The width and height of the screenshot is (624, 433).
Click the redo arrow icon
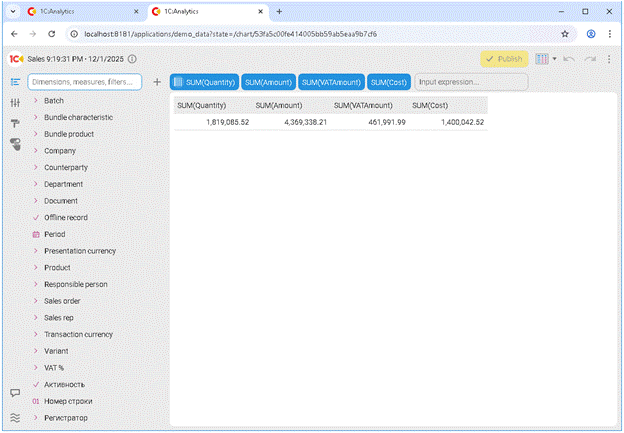click(x=588, y=59)
